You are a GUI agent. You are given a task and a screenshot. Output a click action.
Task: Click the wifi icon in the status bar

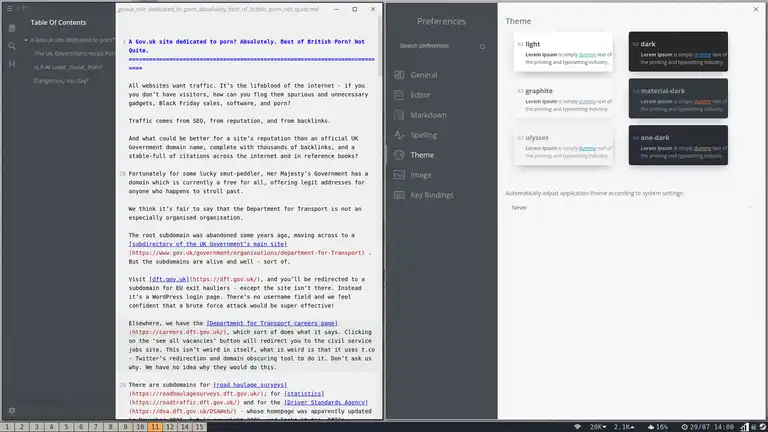[577, 427]
